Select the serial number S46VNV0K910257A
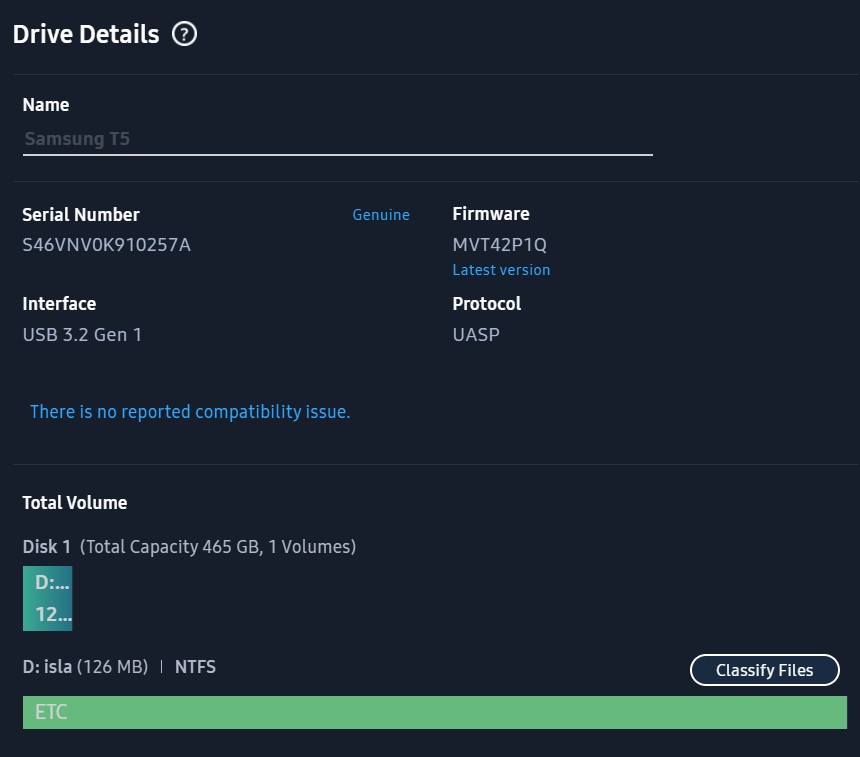Screen dimensions: 860x757 [x=106, y=245]
